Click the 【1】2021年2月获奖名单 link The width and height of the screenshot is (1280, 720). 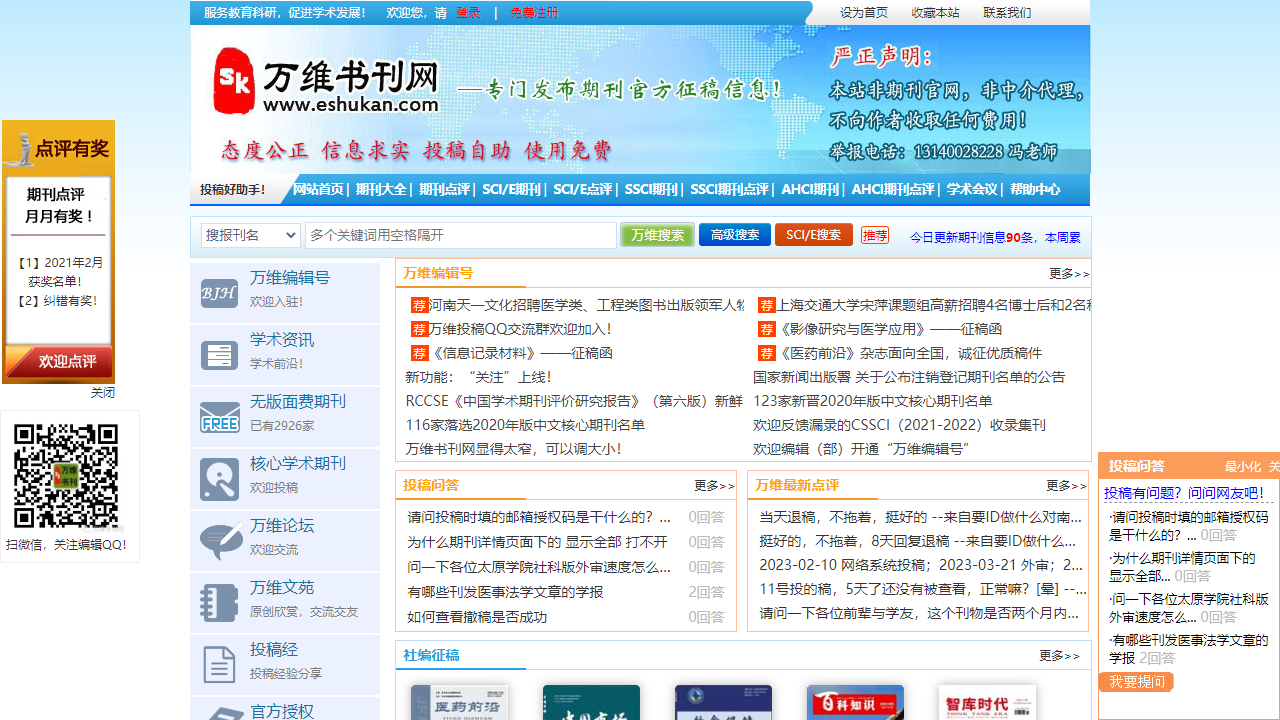click(x=59, y=272)
